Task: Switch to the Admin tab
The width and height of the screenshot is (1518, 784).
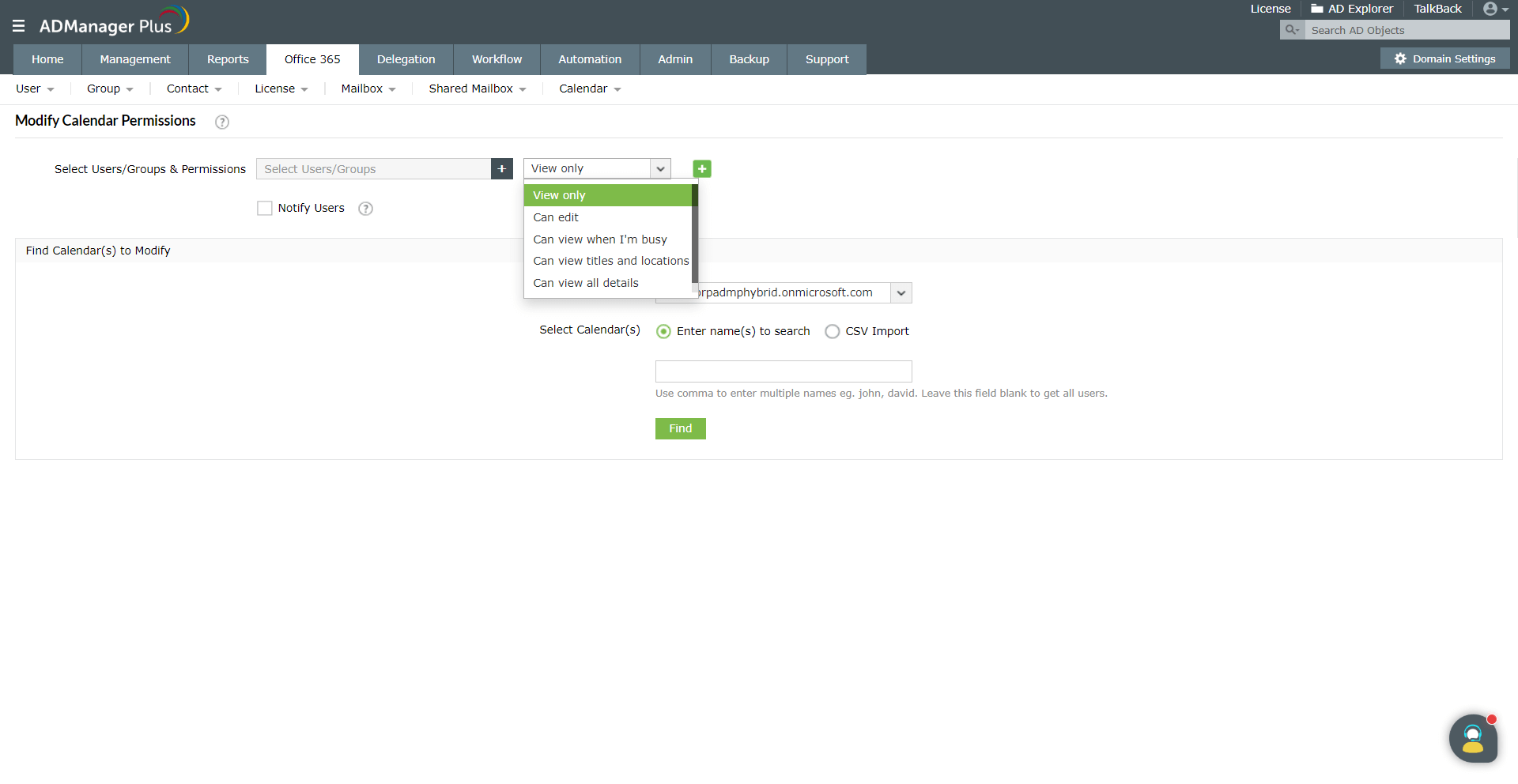Action: click(675, 59)
